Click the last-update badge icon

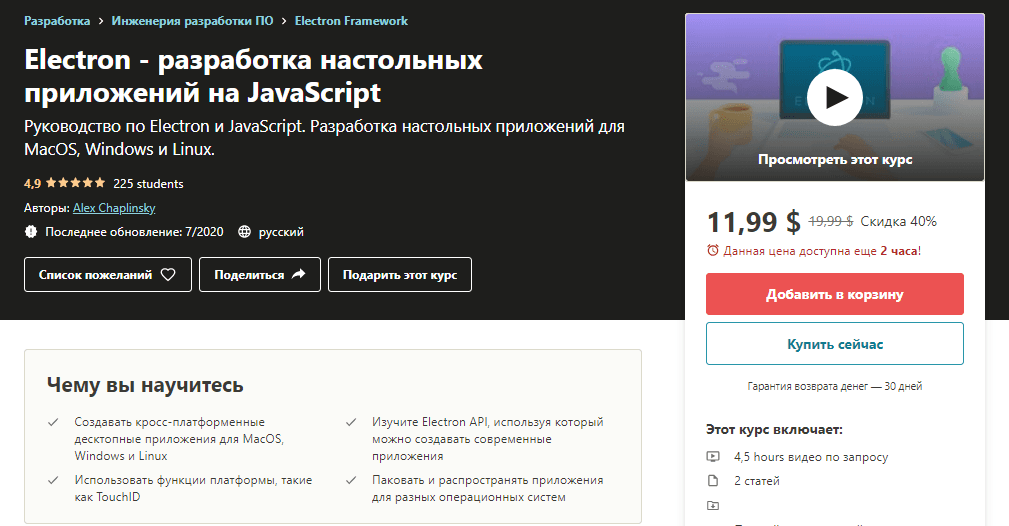31,232
